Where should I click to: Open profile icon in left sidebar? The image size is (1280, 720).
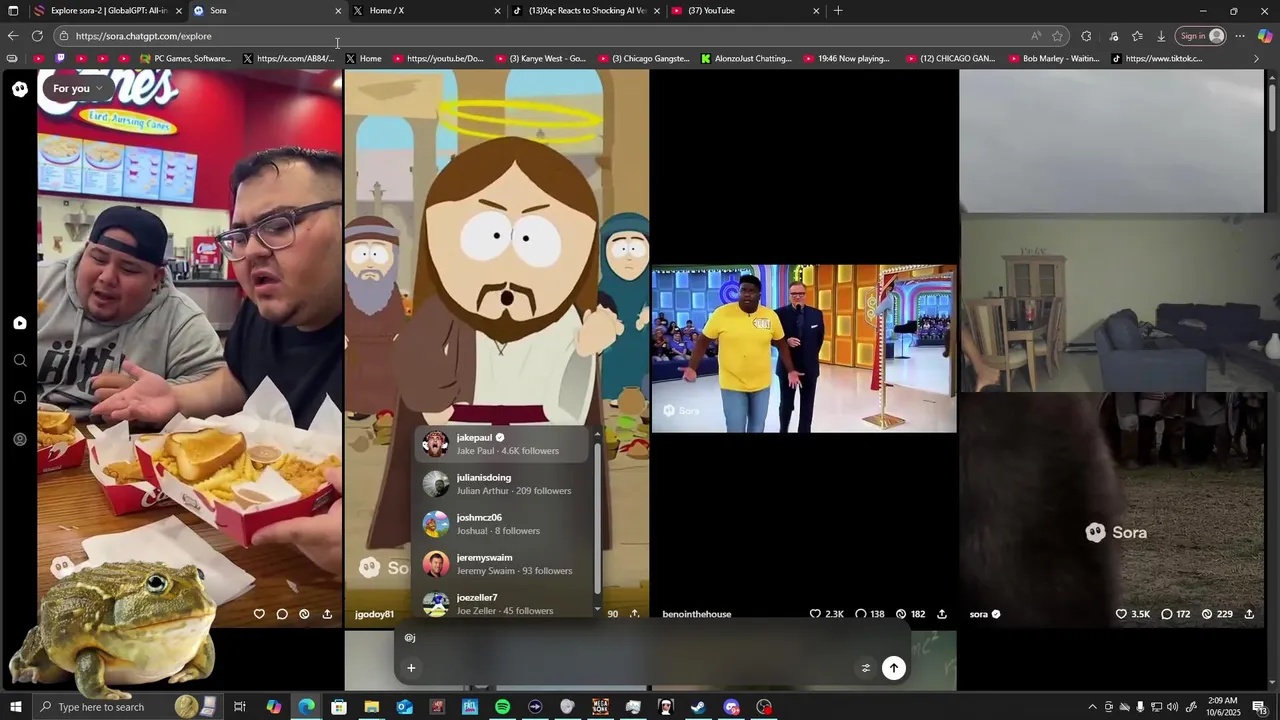20,439
